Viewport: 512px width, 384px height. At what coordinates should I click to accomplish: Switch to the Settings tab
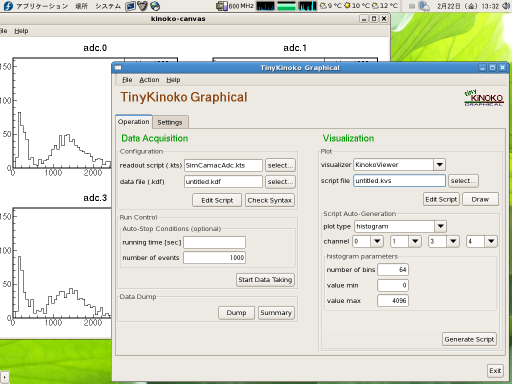(x=170, y=122)
